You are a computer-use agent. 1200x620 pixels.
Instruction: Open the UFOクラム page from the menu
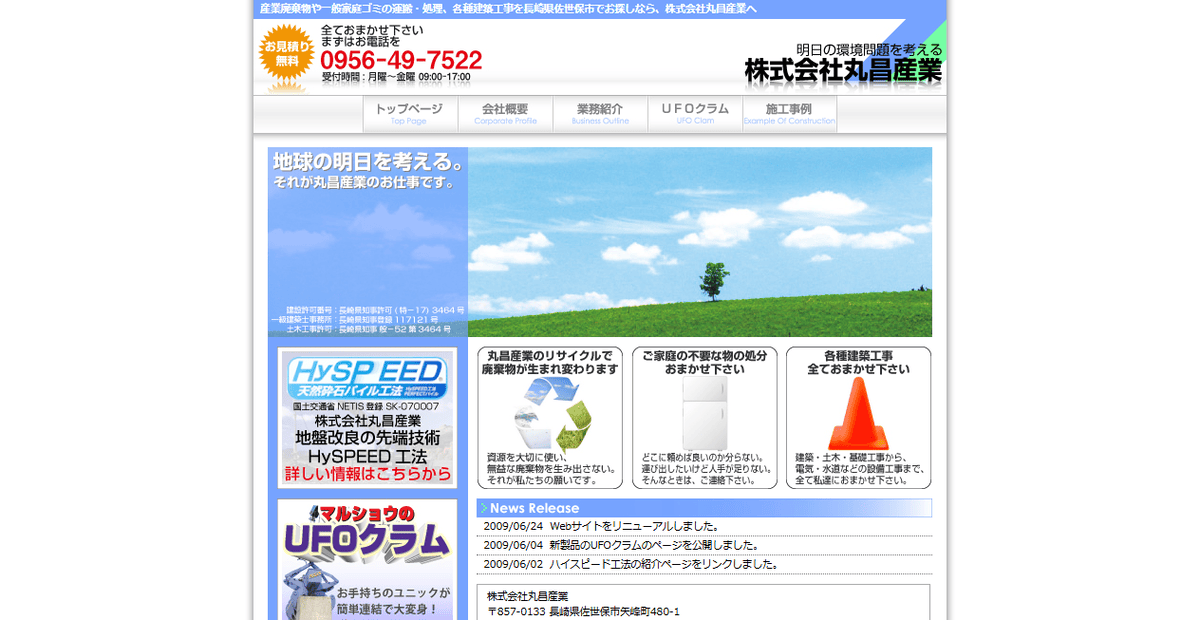(695, 112)
